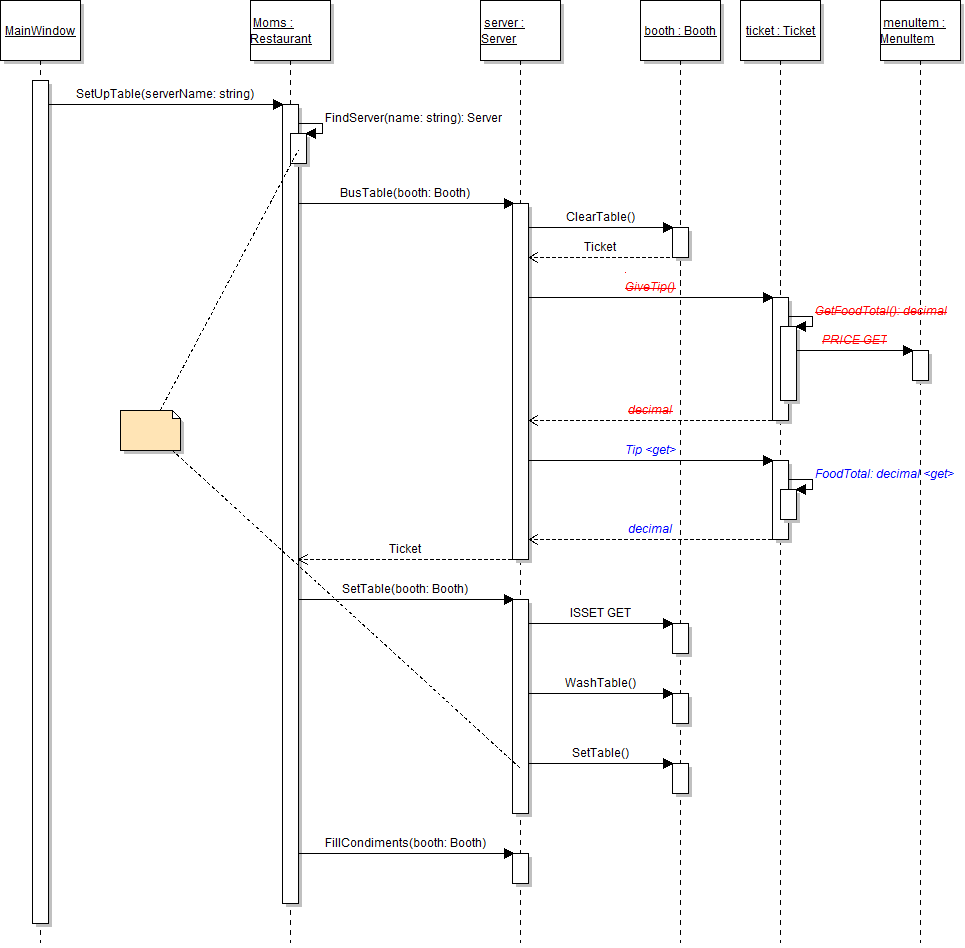Image resolution: width=965 pixels, height=948 pixels.
Task: Click the server : Server object box
Action: pos(520,31)
